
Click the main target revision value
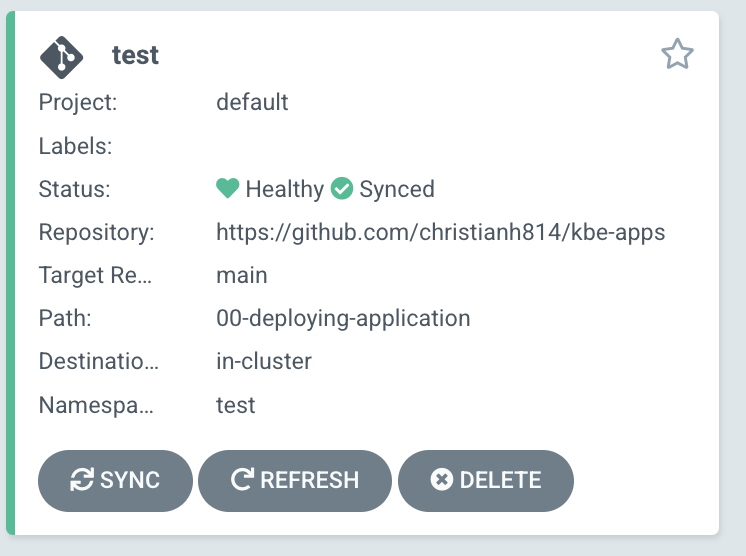click(242, 275)
